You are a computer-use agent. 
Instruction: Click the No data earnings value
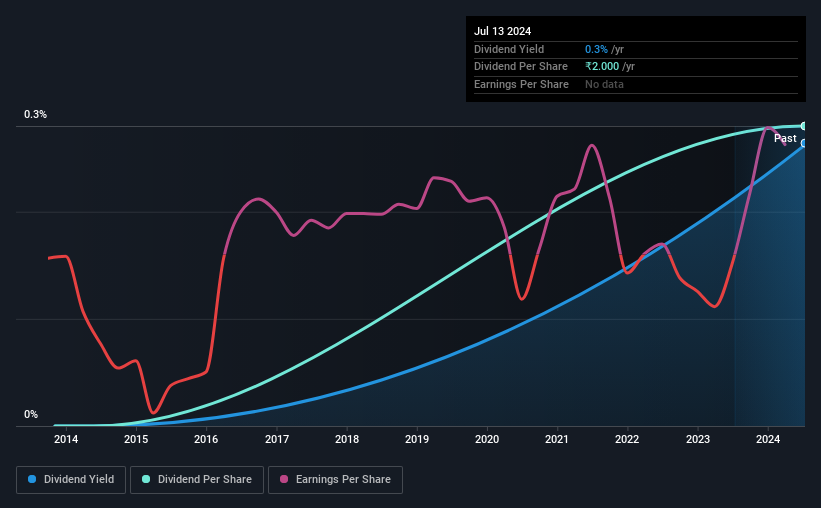click(x=604, y=84)
